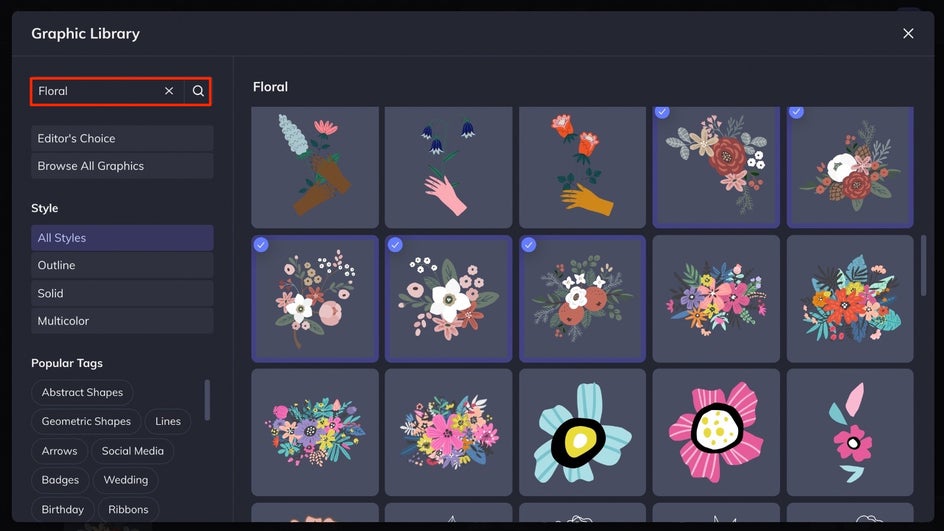Screen dimensions: 944x531
Task: Pick the Social Media tag
Action: coord(132,451)
